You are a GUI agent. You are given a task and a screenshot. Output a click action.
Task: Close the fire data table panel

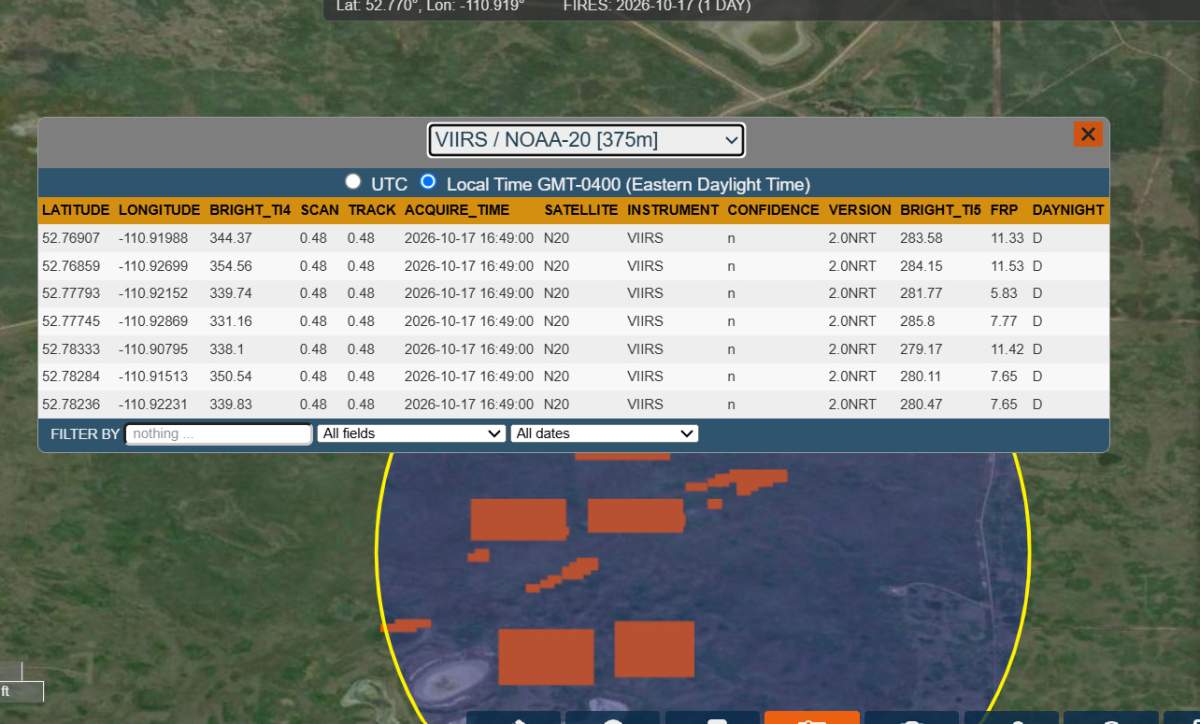point(1088,134)
